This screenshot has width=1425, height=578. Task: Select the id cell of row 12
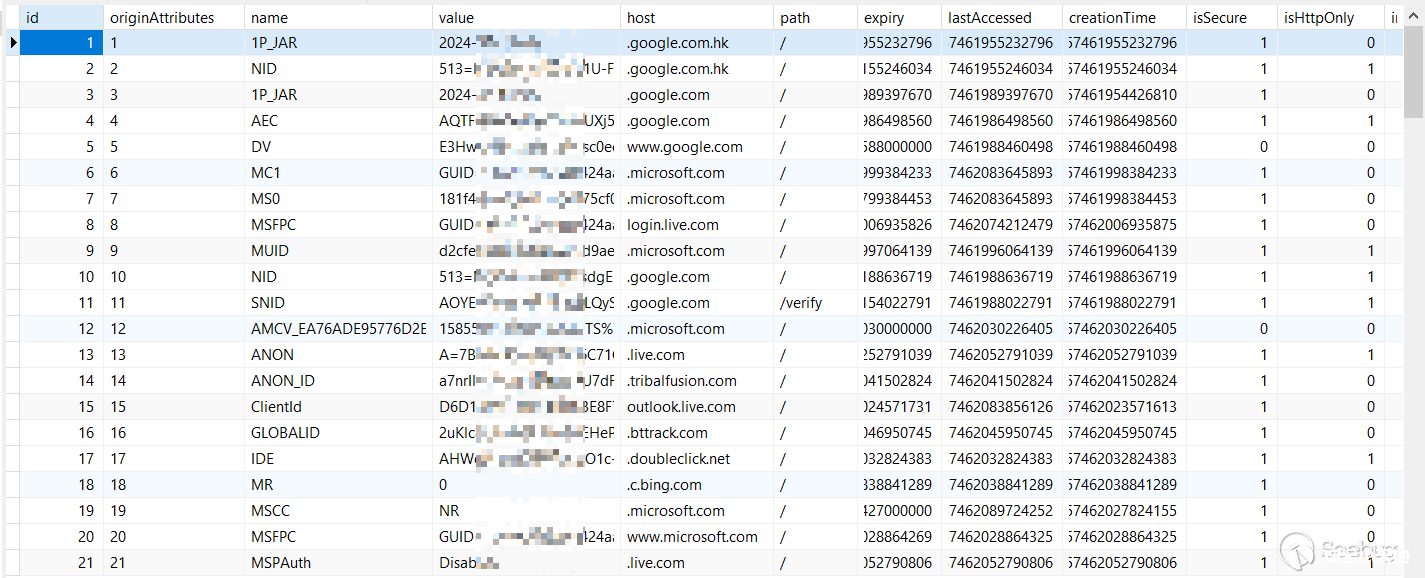60,329
